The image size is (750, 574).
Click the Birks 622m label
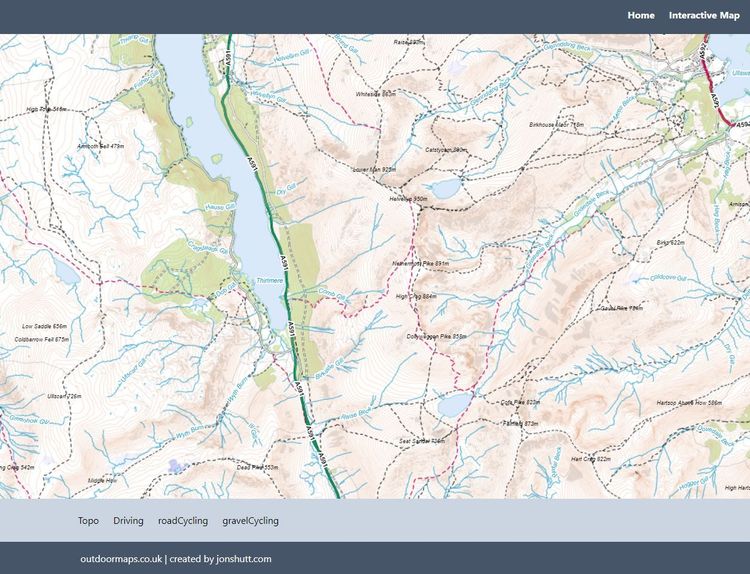point(671,243)
